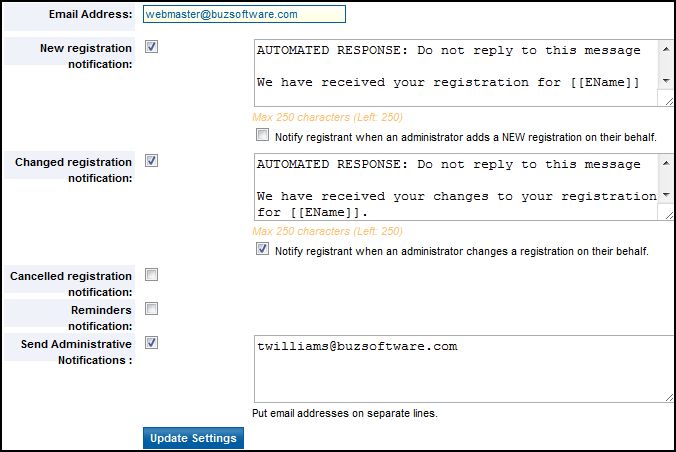Click the Email Address input field
The width and height of the screenshot is (676, 452).
click(x=244, y=14)
